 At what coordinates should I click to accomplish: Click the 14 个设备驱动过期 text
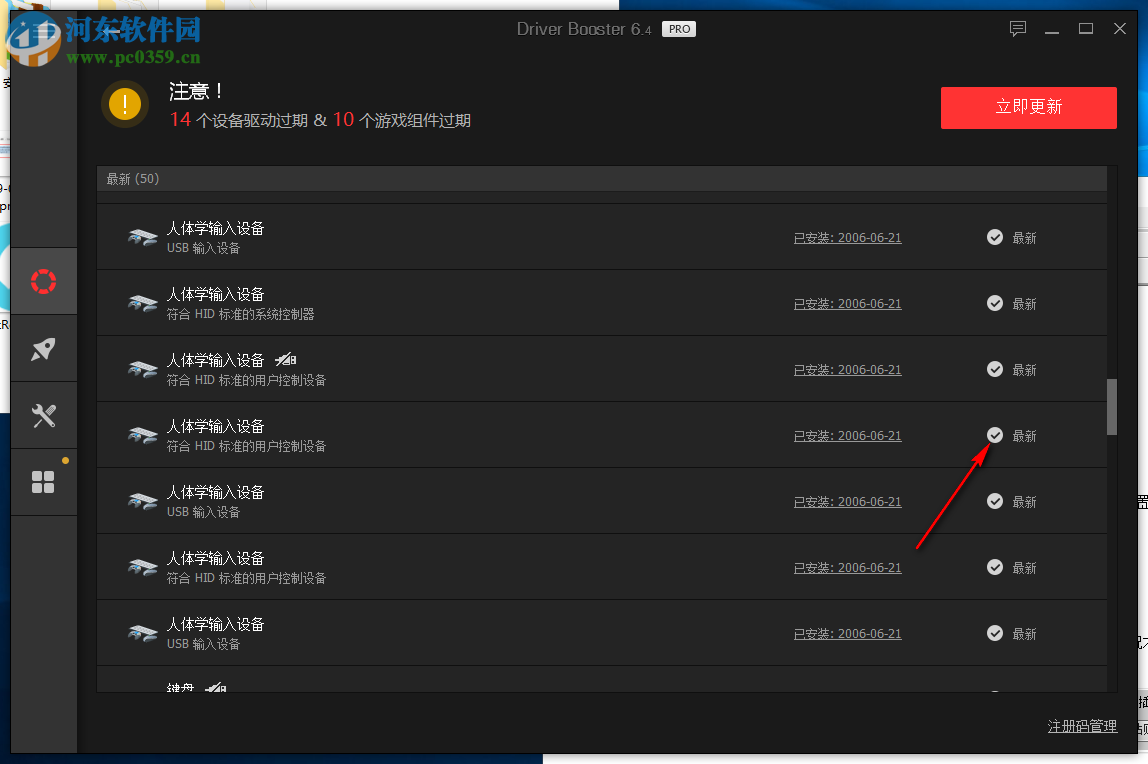[239, 120]
